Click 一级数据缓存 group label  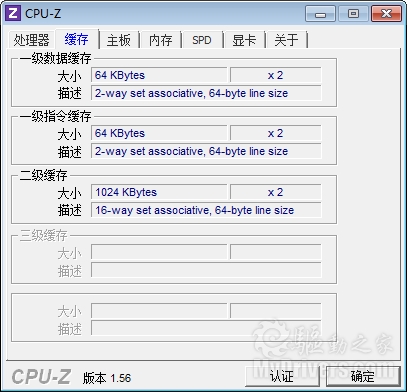[55, 59]
